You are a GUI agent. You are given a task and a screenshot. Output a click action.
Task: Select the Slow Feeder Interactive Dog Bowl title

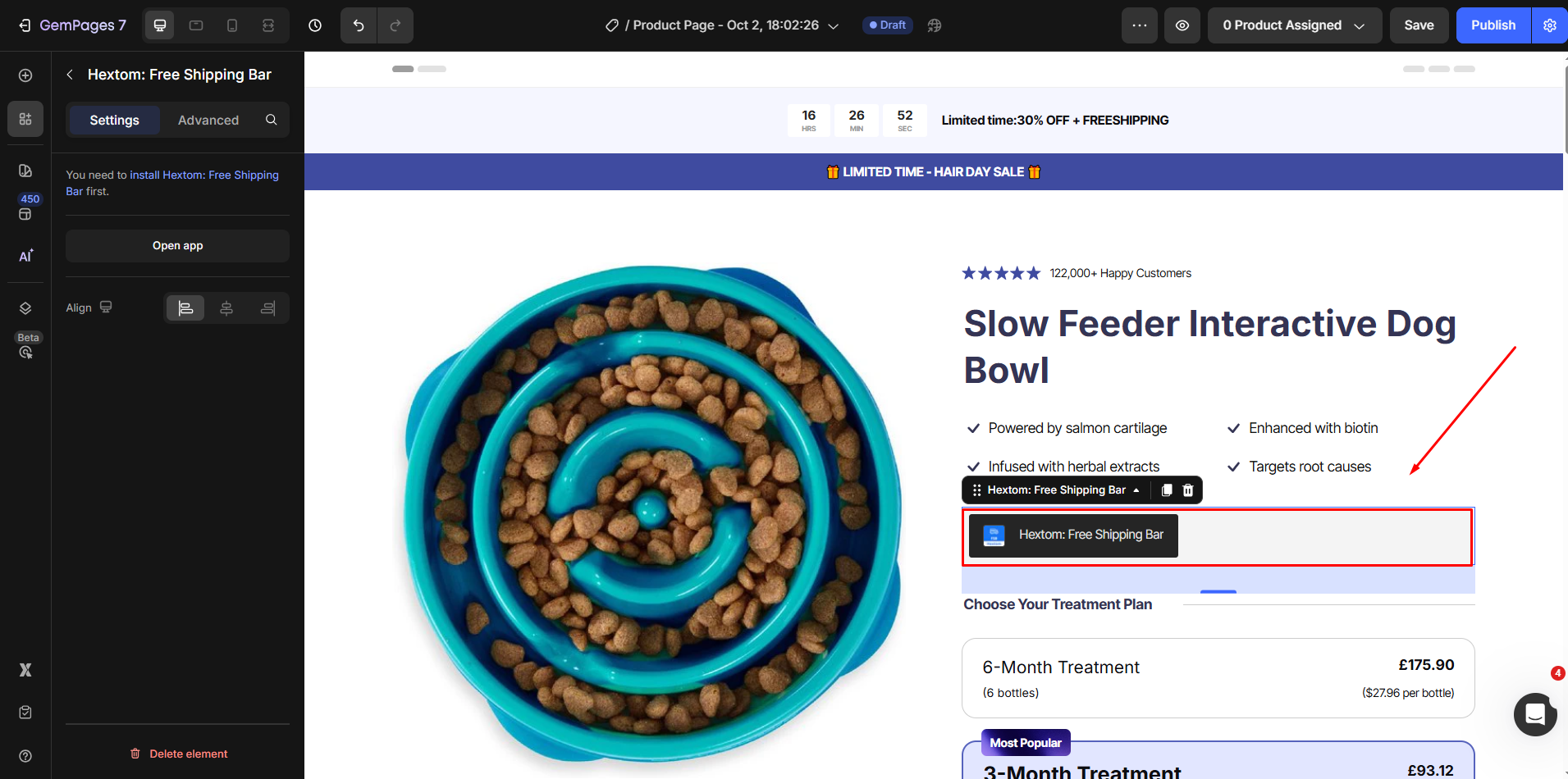pos(1210,347)
